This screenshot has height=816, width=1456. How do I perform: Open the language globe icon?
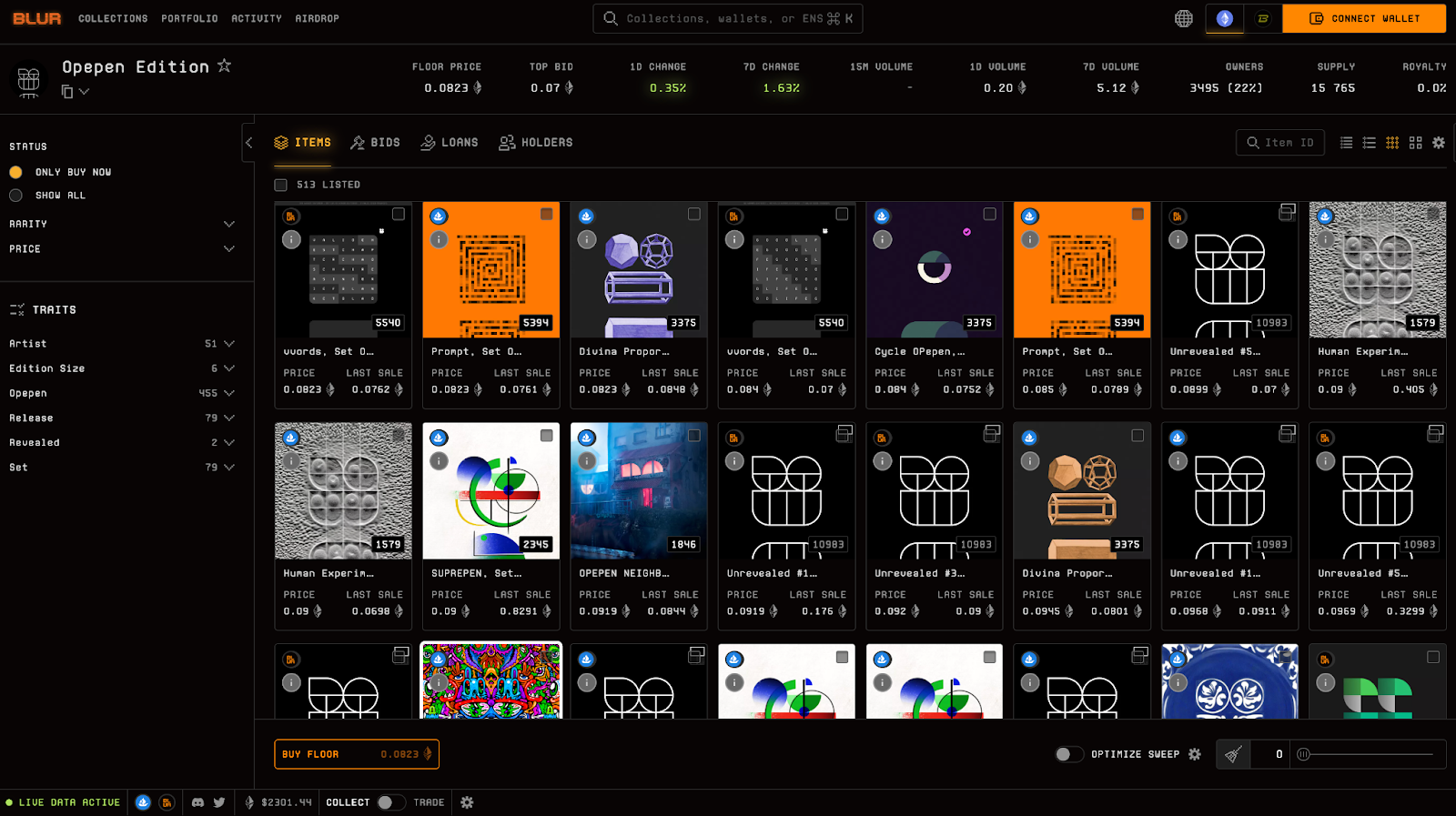(1183, 18)
